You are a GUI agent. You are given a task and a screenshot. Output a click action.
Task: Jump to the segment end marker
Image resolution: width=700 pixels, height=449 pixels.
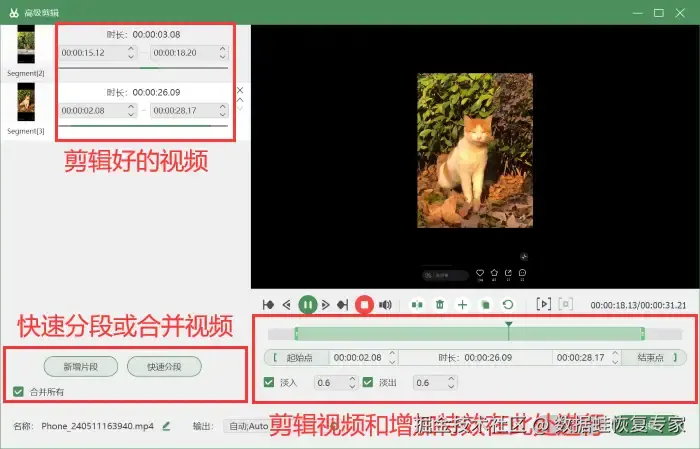[342, 305]
